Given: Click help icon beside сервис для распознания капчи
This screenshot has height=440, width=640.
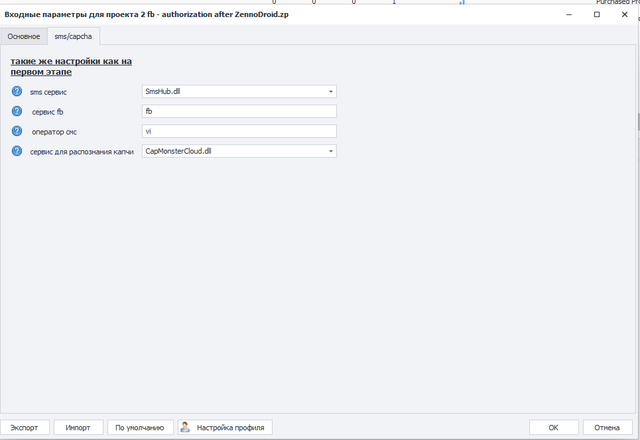Looking at the screenshot, I should (x=17, y=151).
